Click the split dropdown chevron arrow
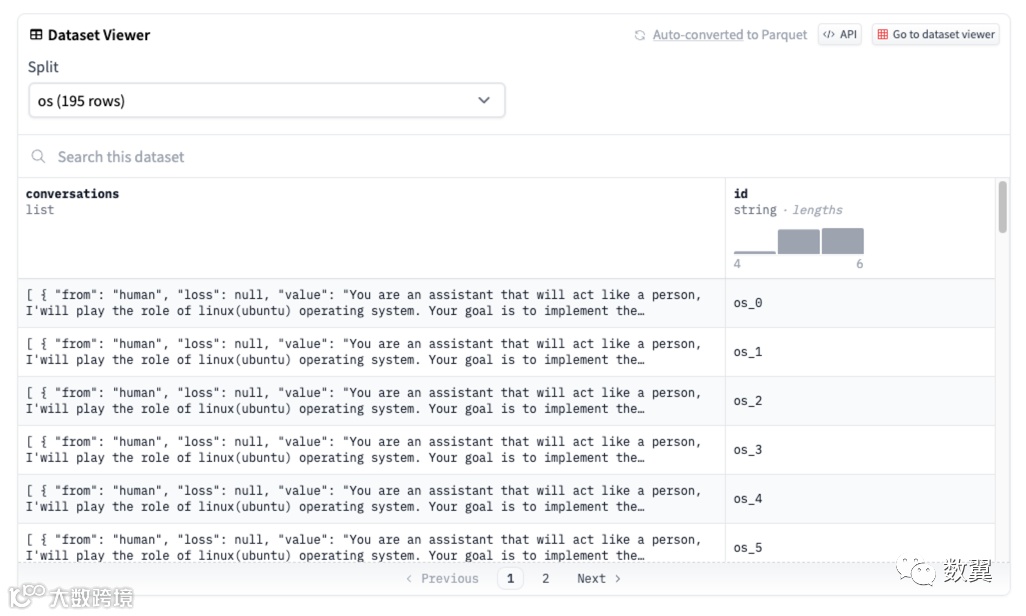The image size is (1026, 616). pyautogui.click(x=484, y=101)
